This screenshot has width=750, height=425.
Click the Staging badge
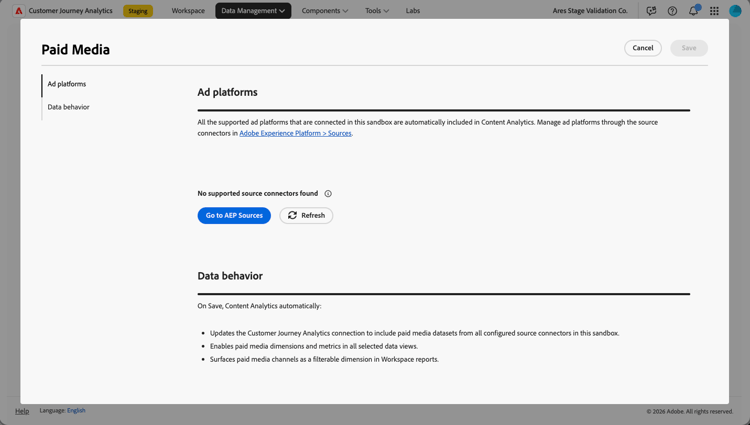138,11
